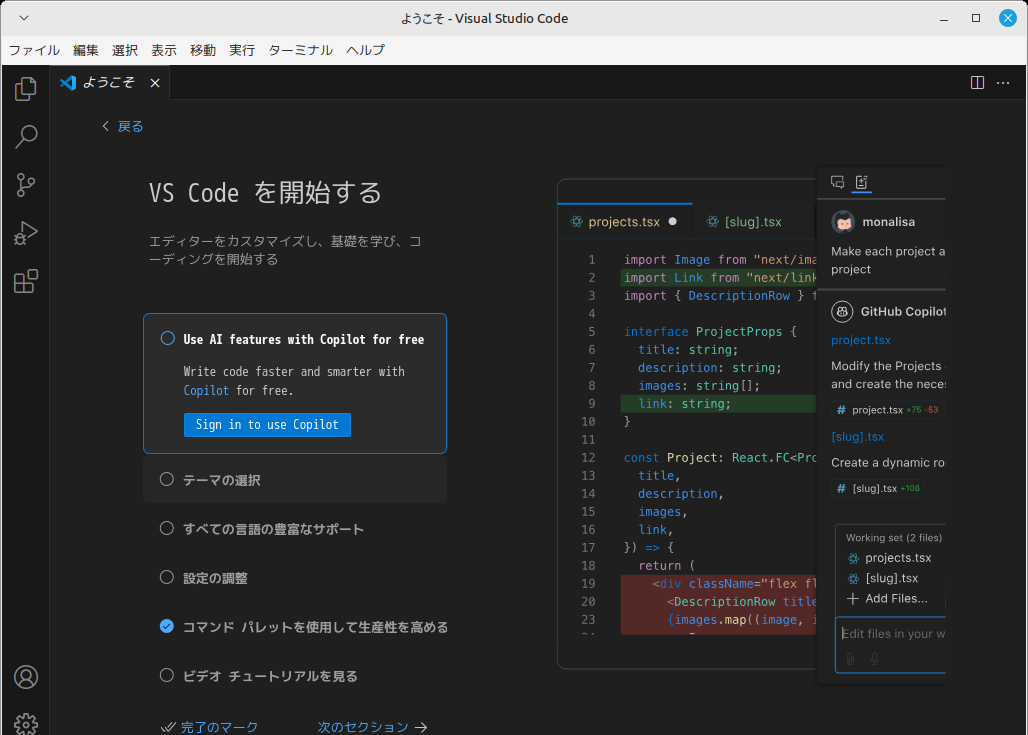Open the Explorer view in activity bar
This screenshot has width=1028, height=735.
26,90
